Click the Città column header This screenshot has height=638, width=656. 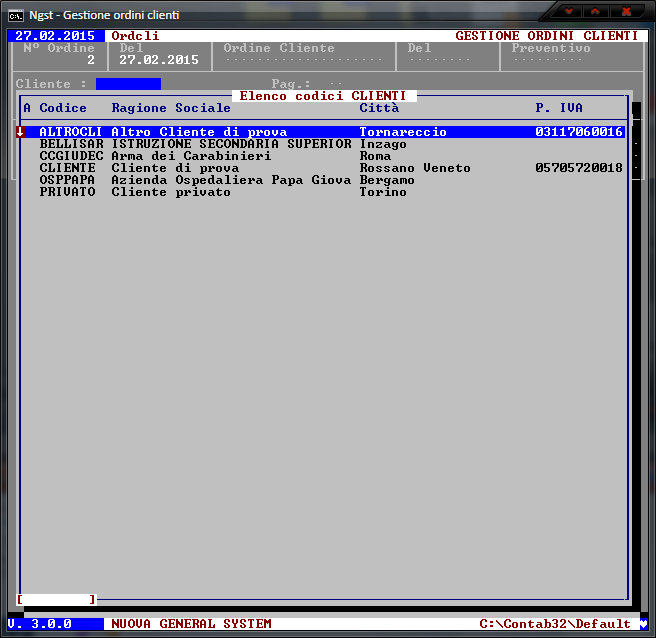click(379, 108)
